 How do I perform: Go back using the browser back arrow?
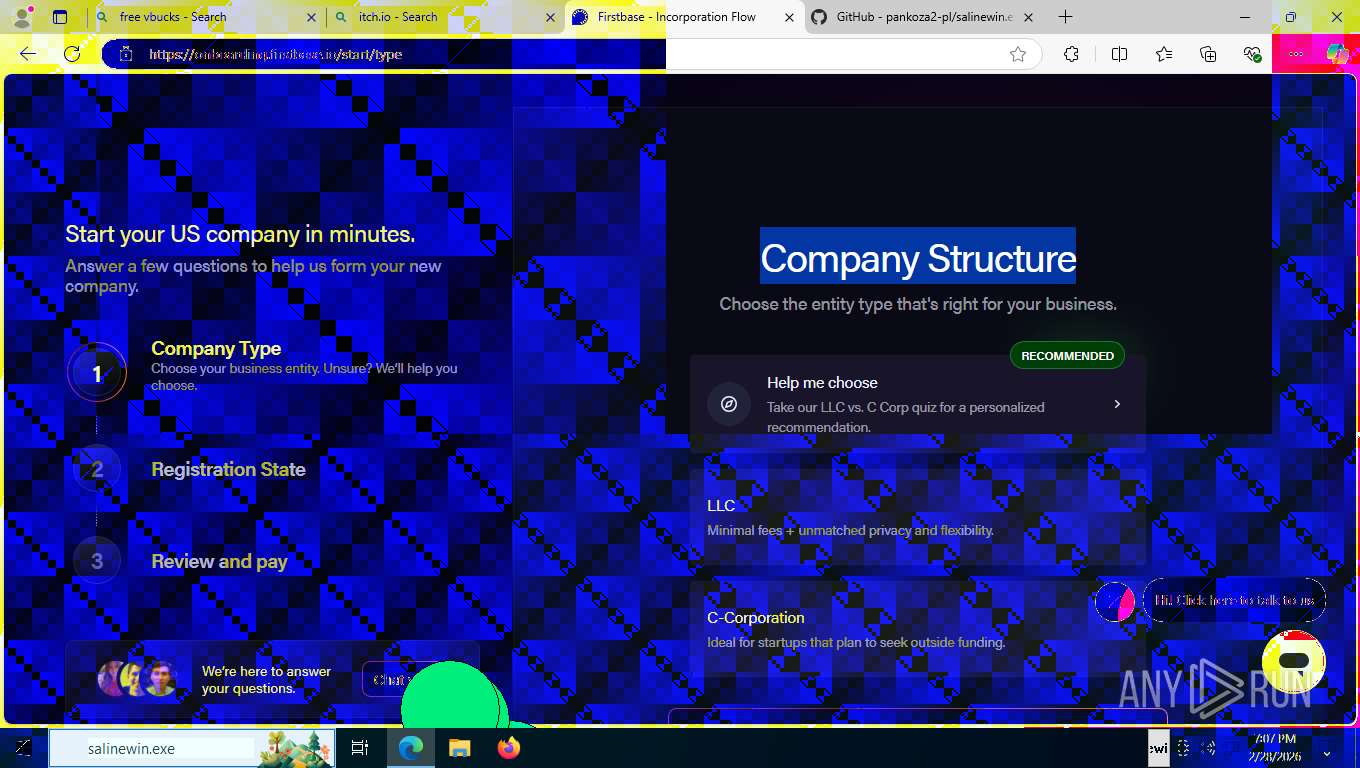tap(28, 54)
